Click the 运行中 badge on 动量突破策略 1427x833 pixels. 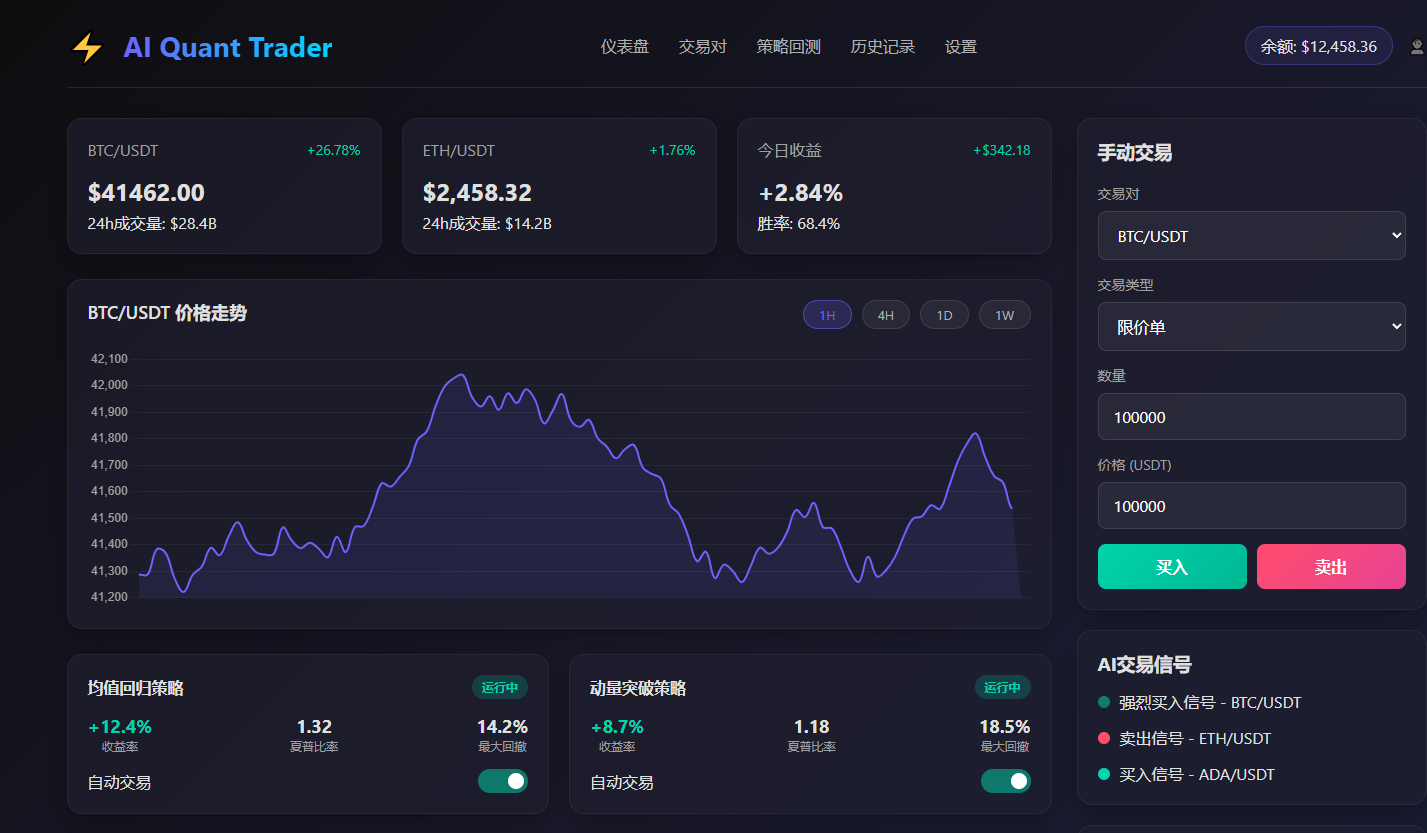1002,687
